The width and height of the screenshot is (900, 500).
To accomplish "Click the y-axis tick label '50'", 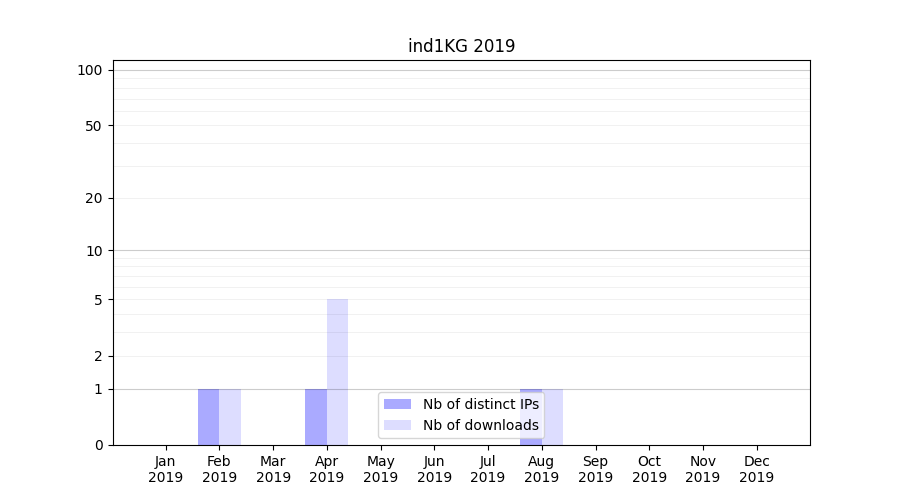I will pyautogui.click(x=93, y=126).
